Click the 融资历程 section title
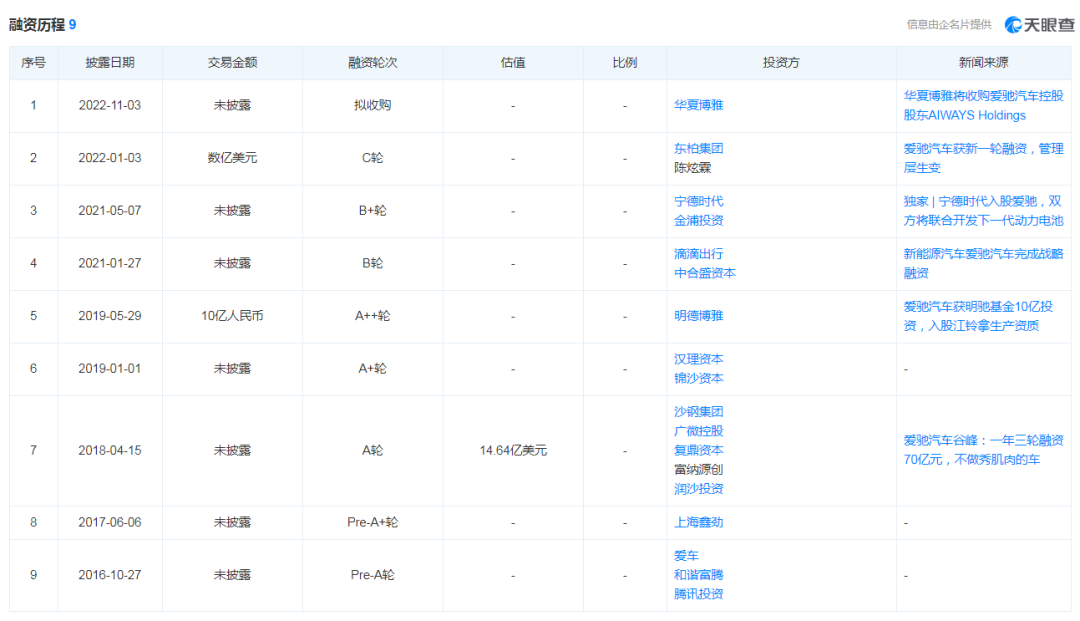 click(x=37, y=25)
